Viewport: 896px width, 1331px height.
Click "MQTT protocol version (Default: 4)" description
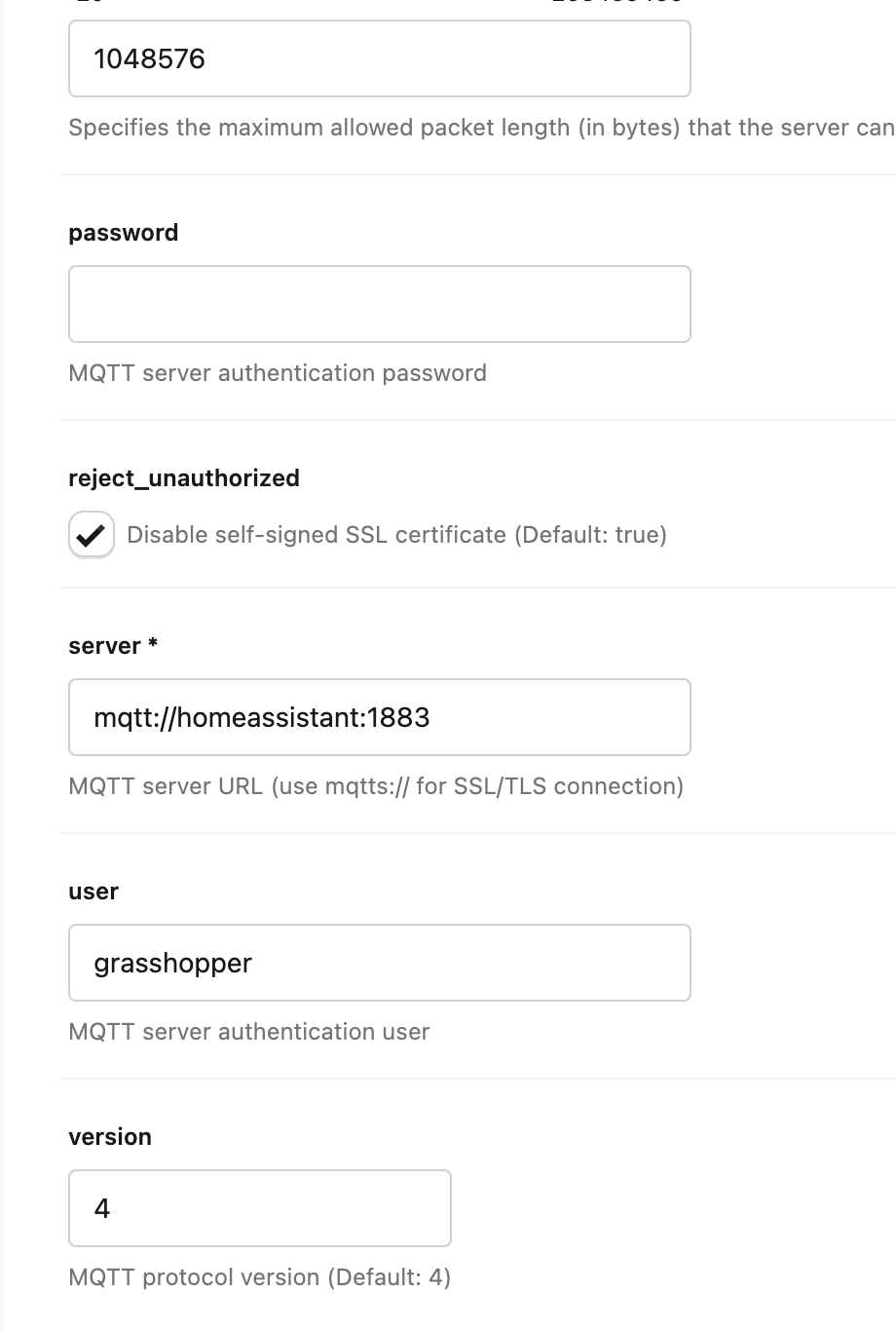click(260, 1277)
